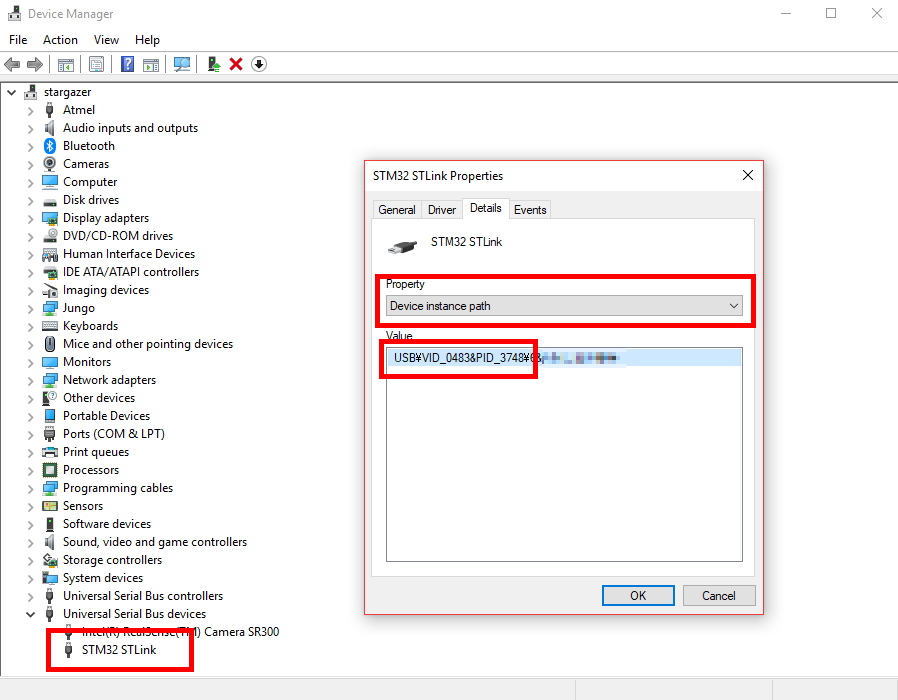The width and height of the screenshot is (898, 700).
Task: Click the Show/Hide console tree icon
Action: 65,64
